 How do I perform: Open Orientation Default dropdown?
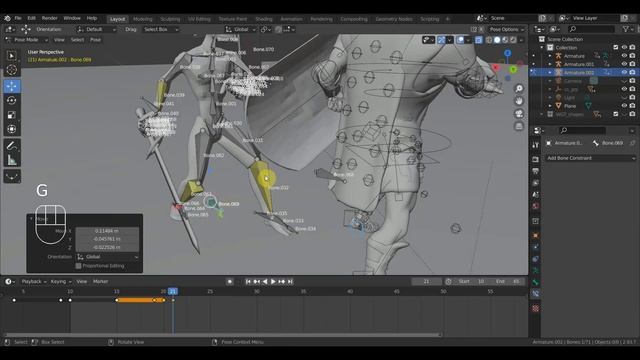(96, 29)
